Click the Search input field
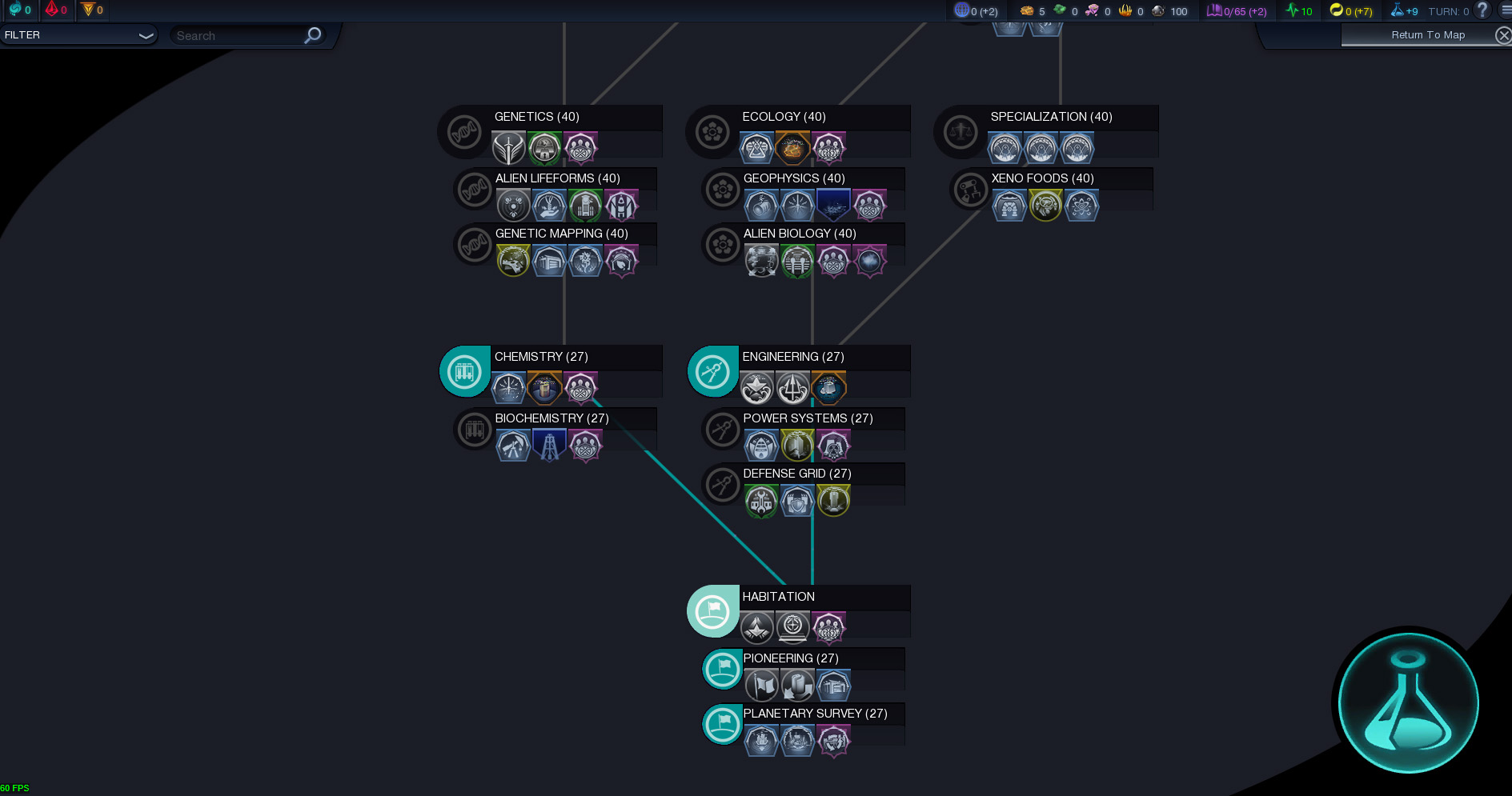The image size is (1512, 796). pos(238,36)
